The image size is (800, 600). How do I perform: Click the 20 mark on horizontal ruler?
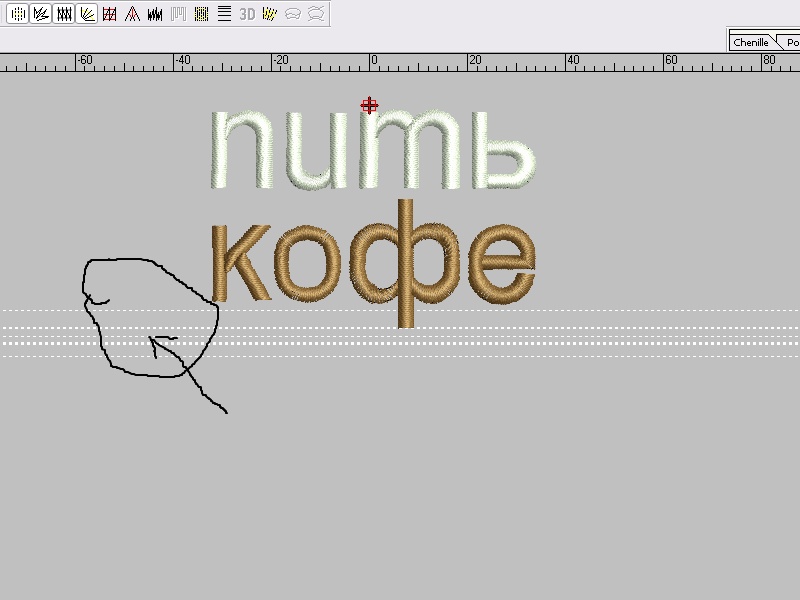click(475, 60)
